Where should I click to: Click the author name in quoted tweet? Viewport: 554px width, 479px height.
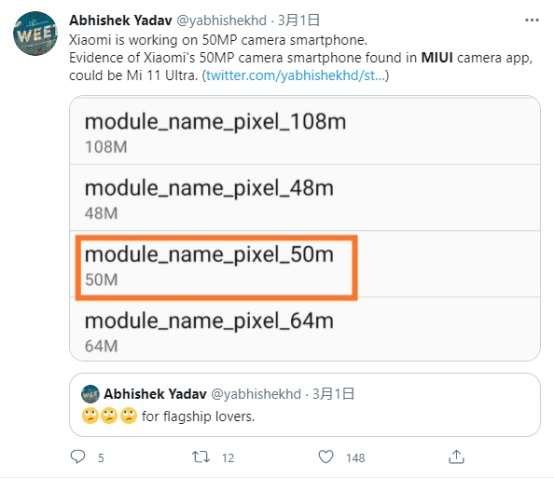155,394
